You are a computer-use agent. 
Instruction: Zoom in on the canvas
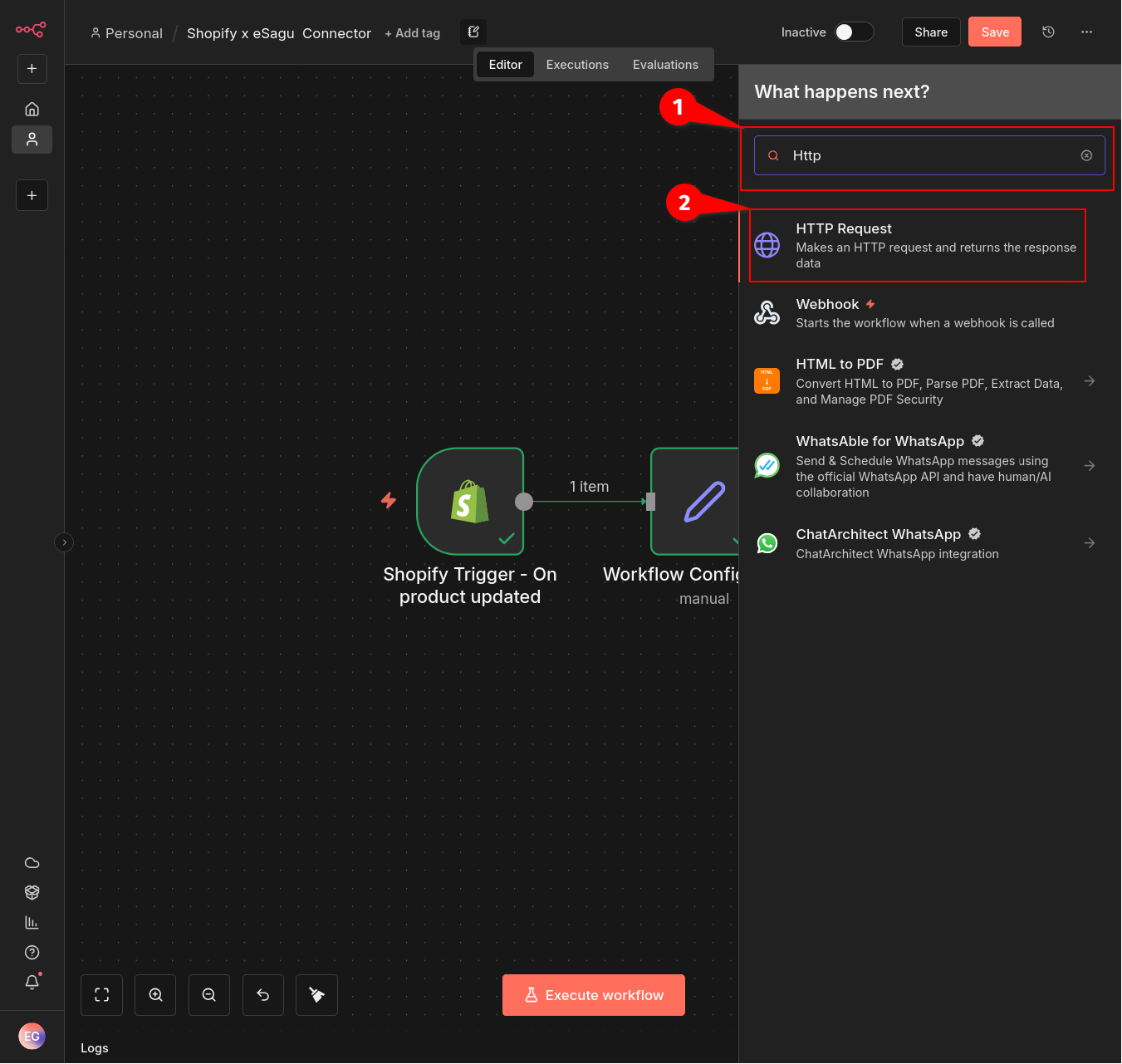tap(155, 995)
